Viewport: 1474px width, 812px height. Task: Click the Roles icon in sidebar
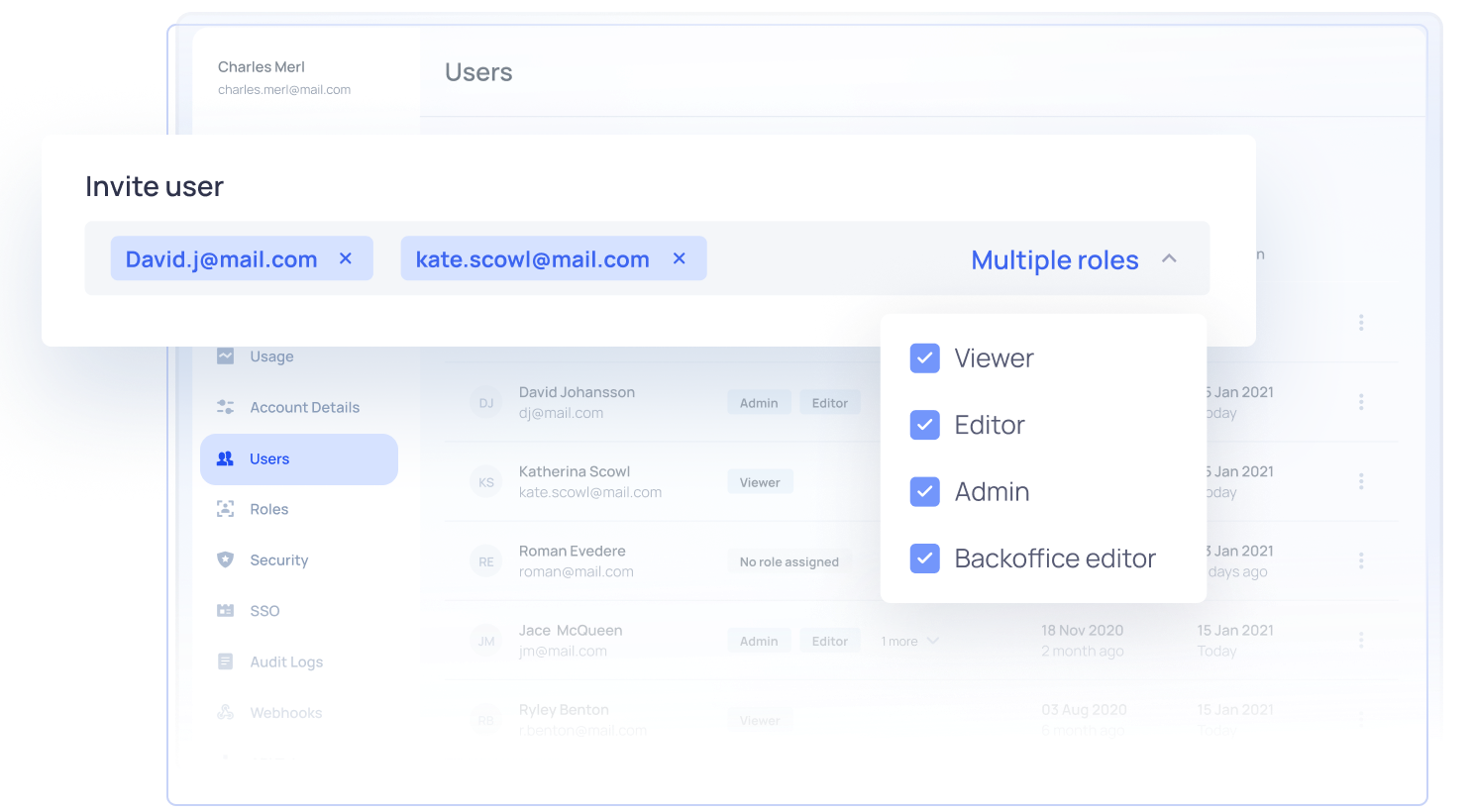226,509
